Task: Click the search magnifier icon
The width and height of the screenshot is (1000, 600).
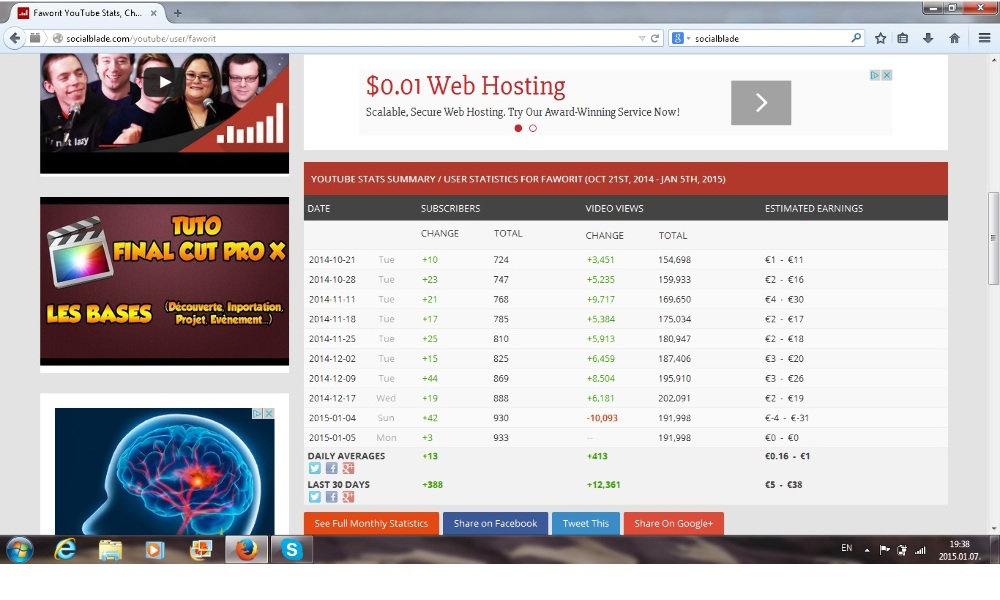Action: coord(856,38)
